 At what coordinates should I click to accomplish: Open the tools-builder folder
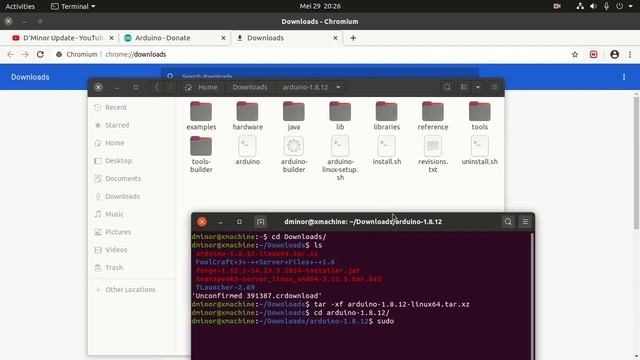201,154
